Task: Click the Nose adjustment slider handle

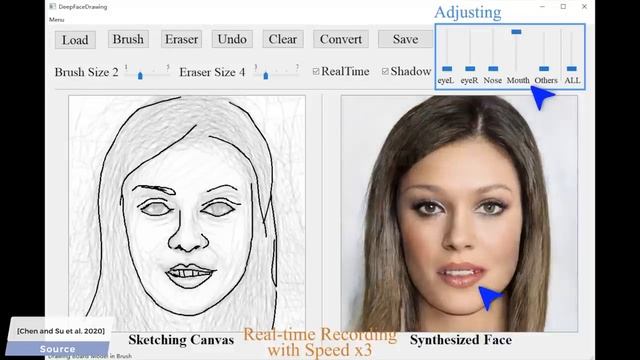Action: [x=493, y=69]
